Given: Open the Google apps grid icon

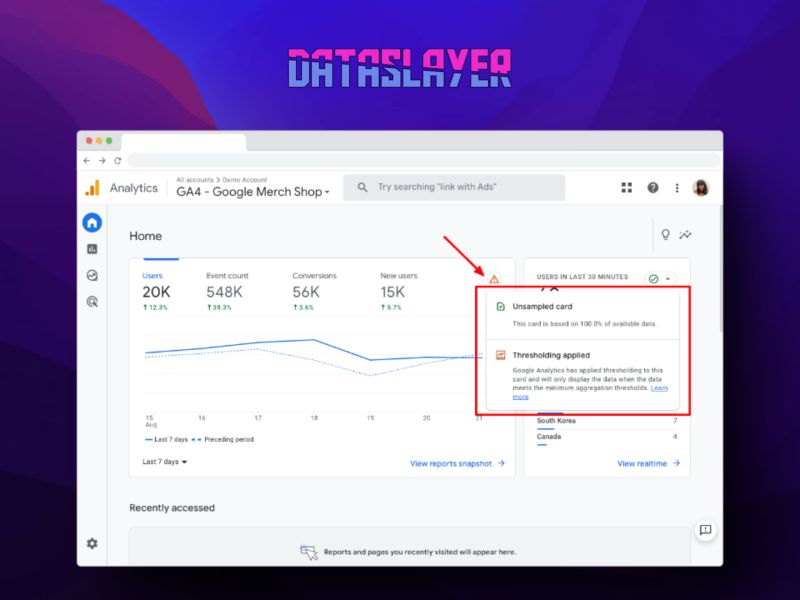Looking at the screenshot, I should pyautogui.click(x=627, y=188).
